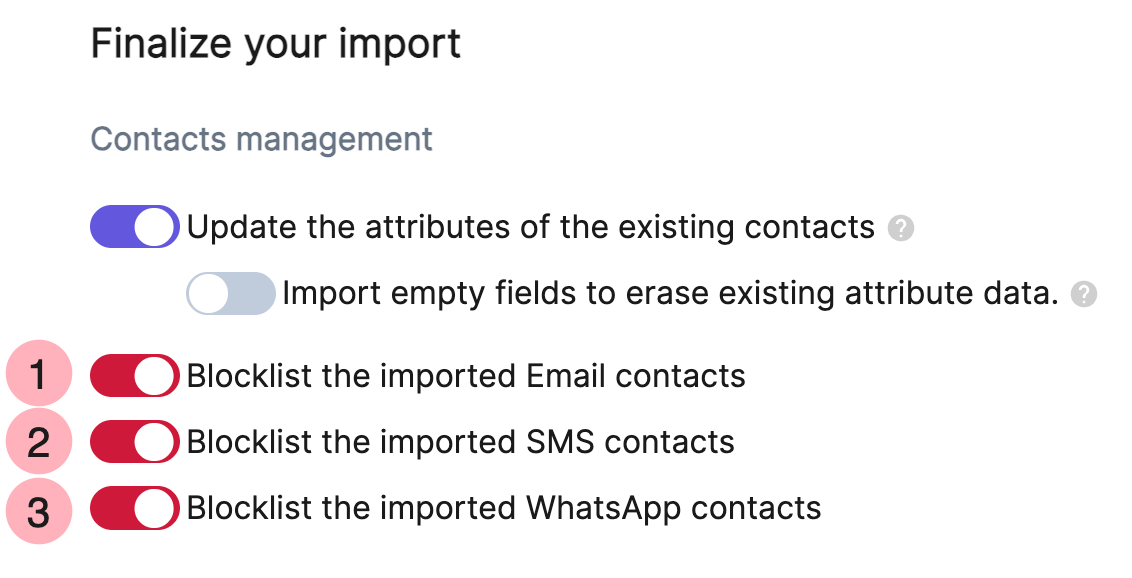This screenshot has height=578, width=1132.
Task: Click the white knob on the Email blocklist toggle
Action: pos(155,375)
